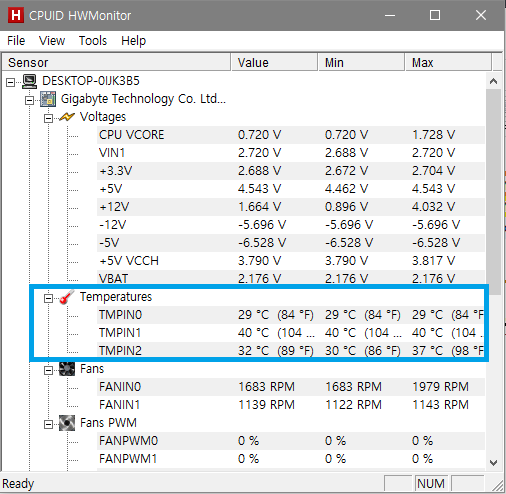506x494 pixels.
Task: Select the -12V sensor row
Action: (291, 225)
